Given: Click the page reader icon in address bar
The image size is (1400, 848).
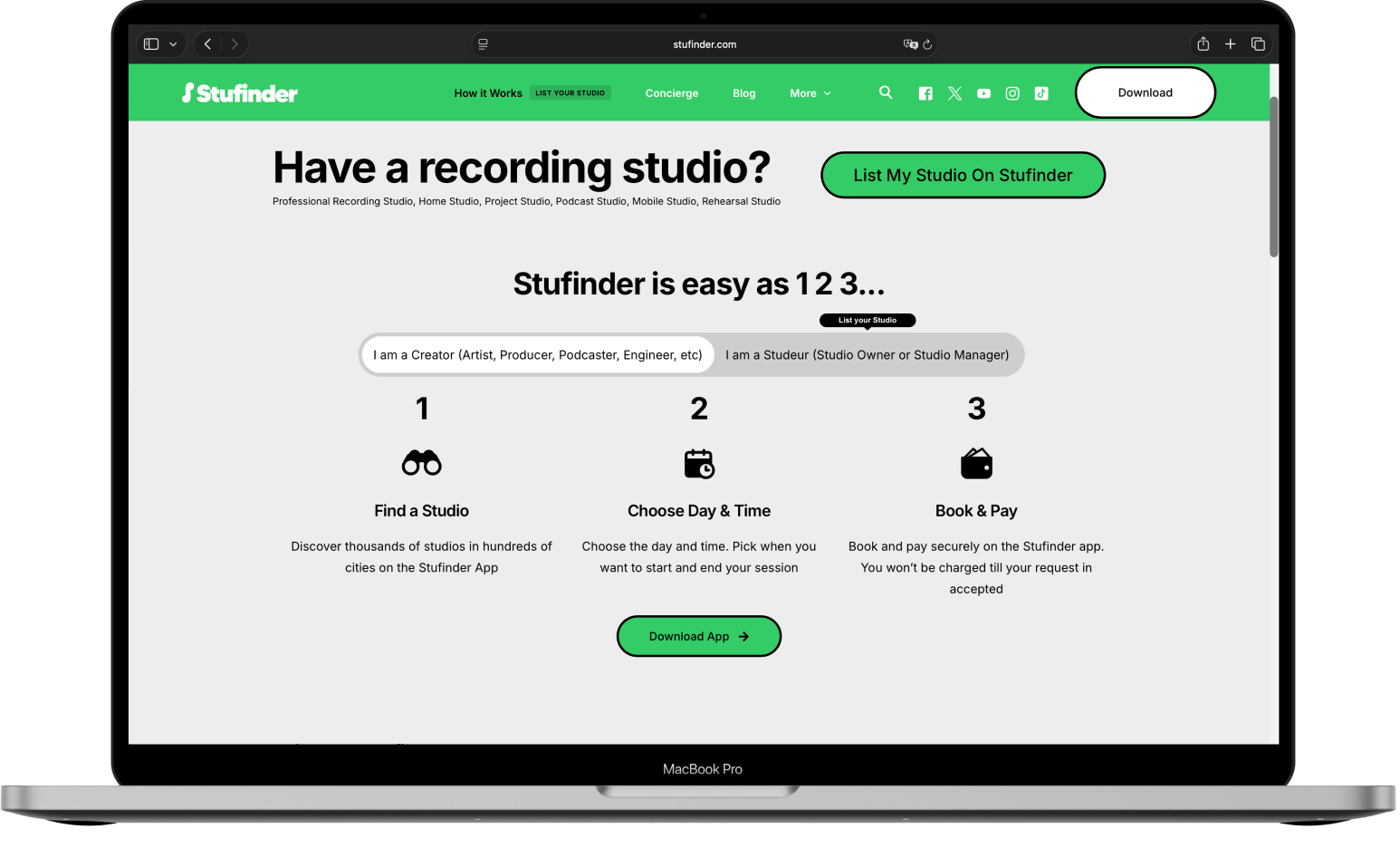Looking at the screenshot, I should pyautogui.click(x=483, y=44).
